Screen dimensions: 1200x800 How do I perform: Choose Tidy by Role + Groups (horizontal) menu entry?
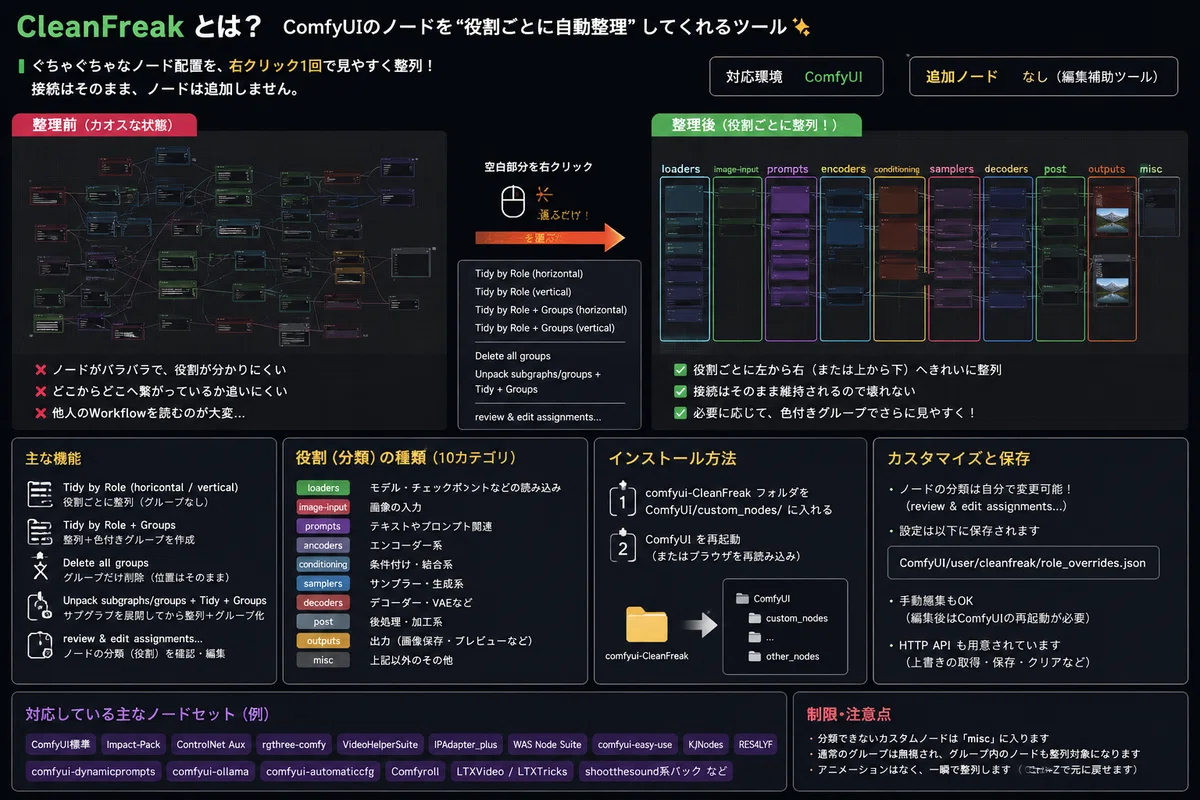click(x=549, y=310)
